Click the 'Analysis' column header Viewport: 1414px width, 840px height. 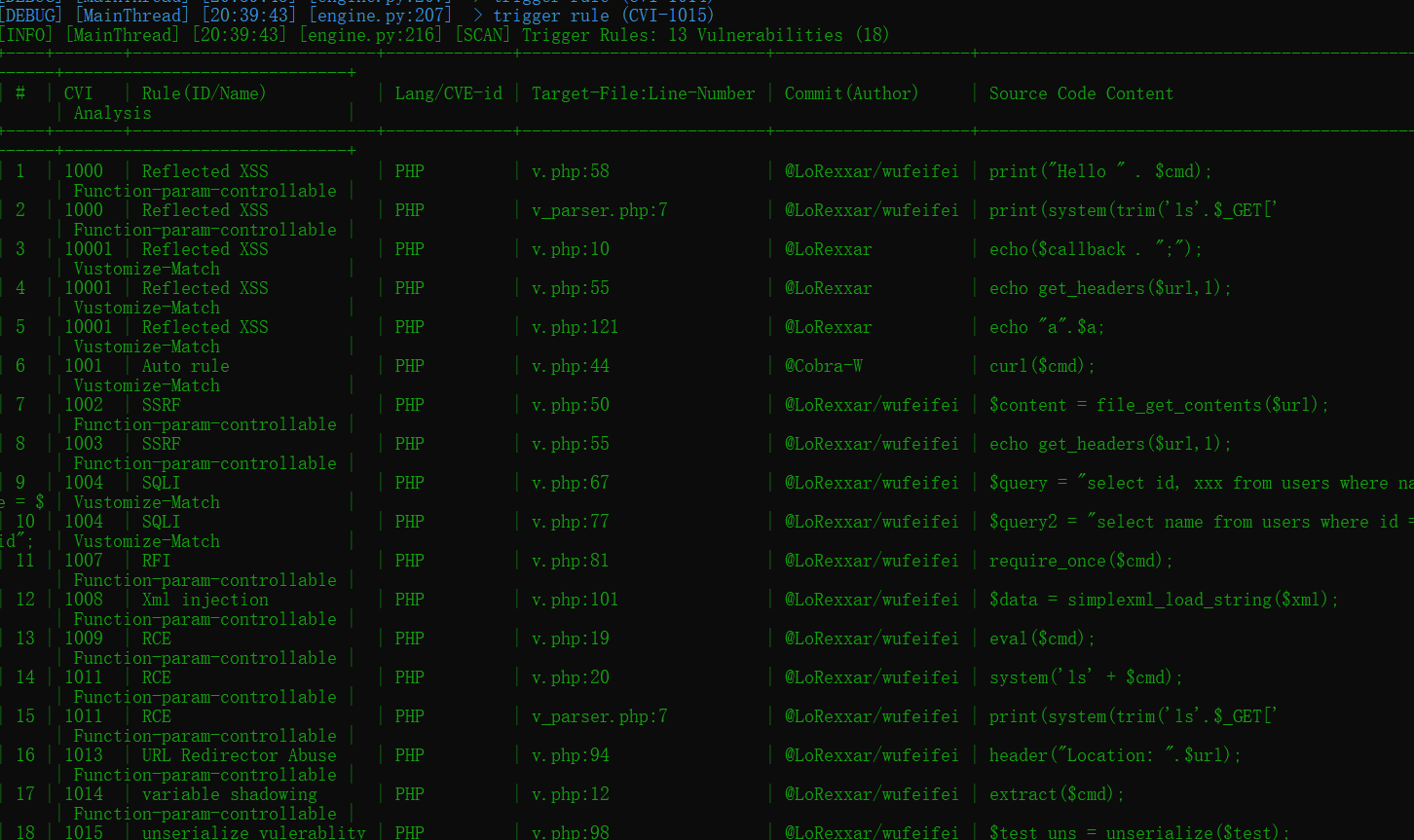(113, 113)
